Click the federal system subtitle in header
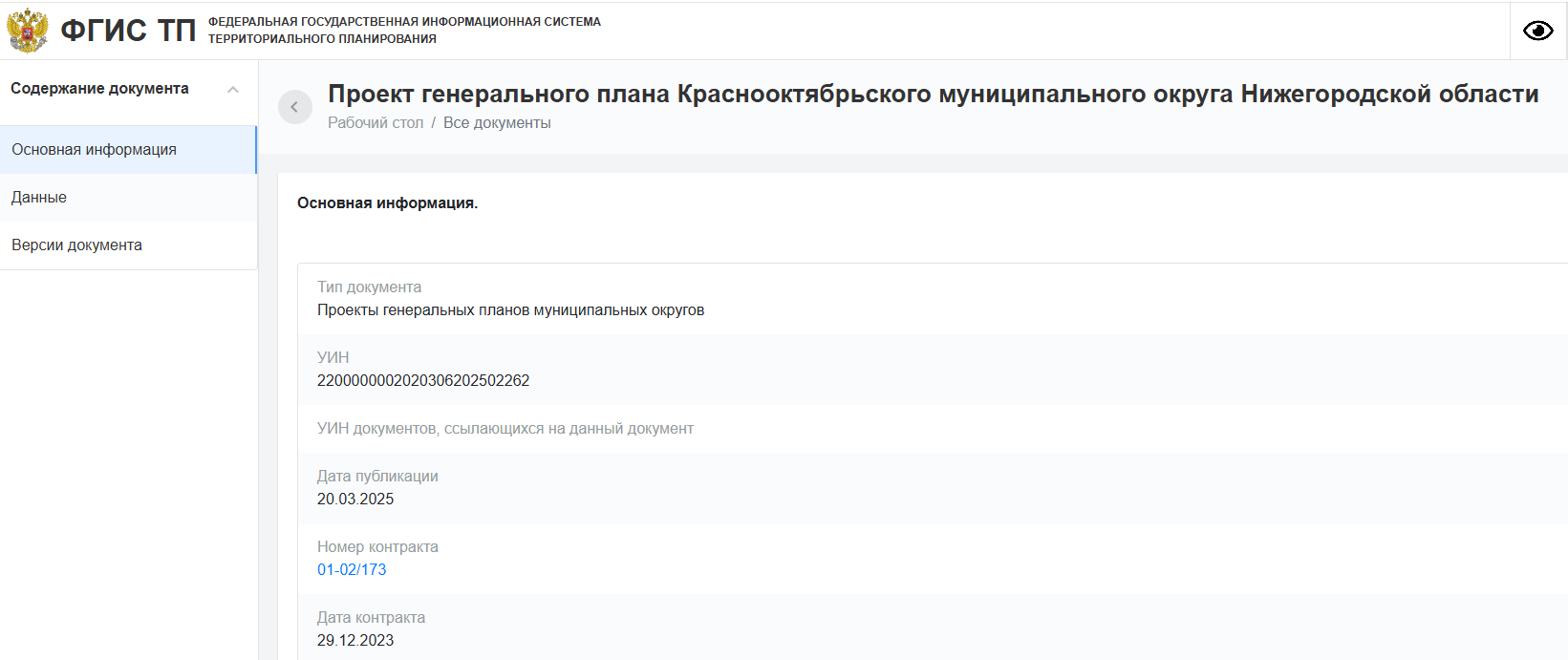This screenshot has height=660, width=1568. tap(404, 31)
